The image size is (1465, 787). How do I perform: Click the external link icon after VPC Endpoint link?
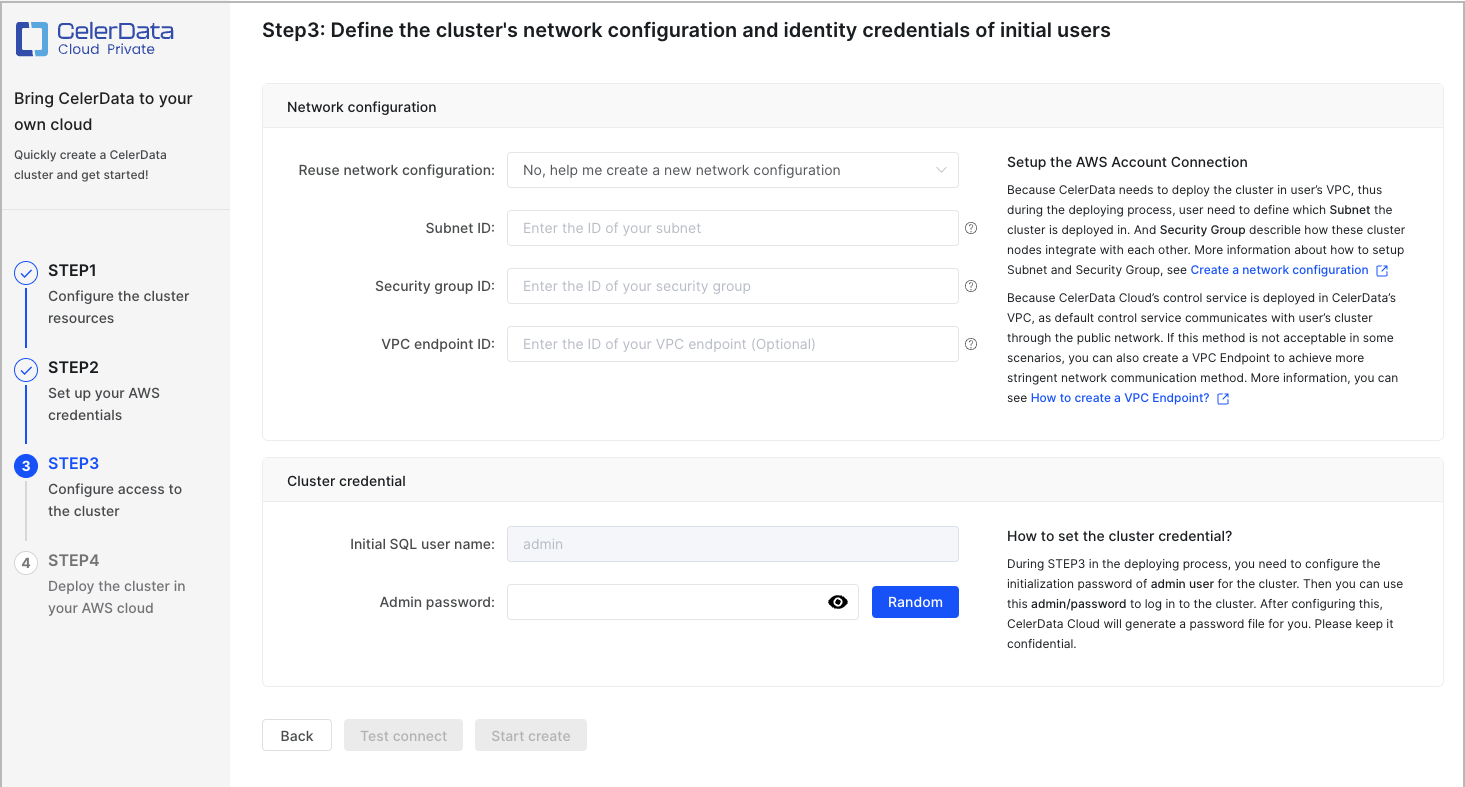pos(1223,397)
